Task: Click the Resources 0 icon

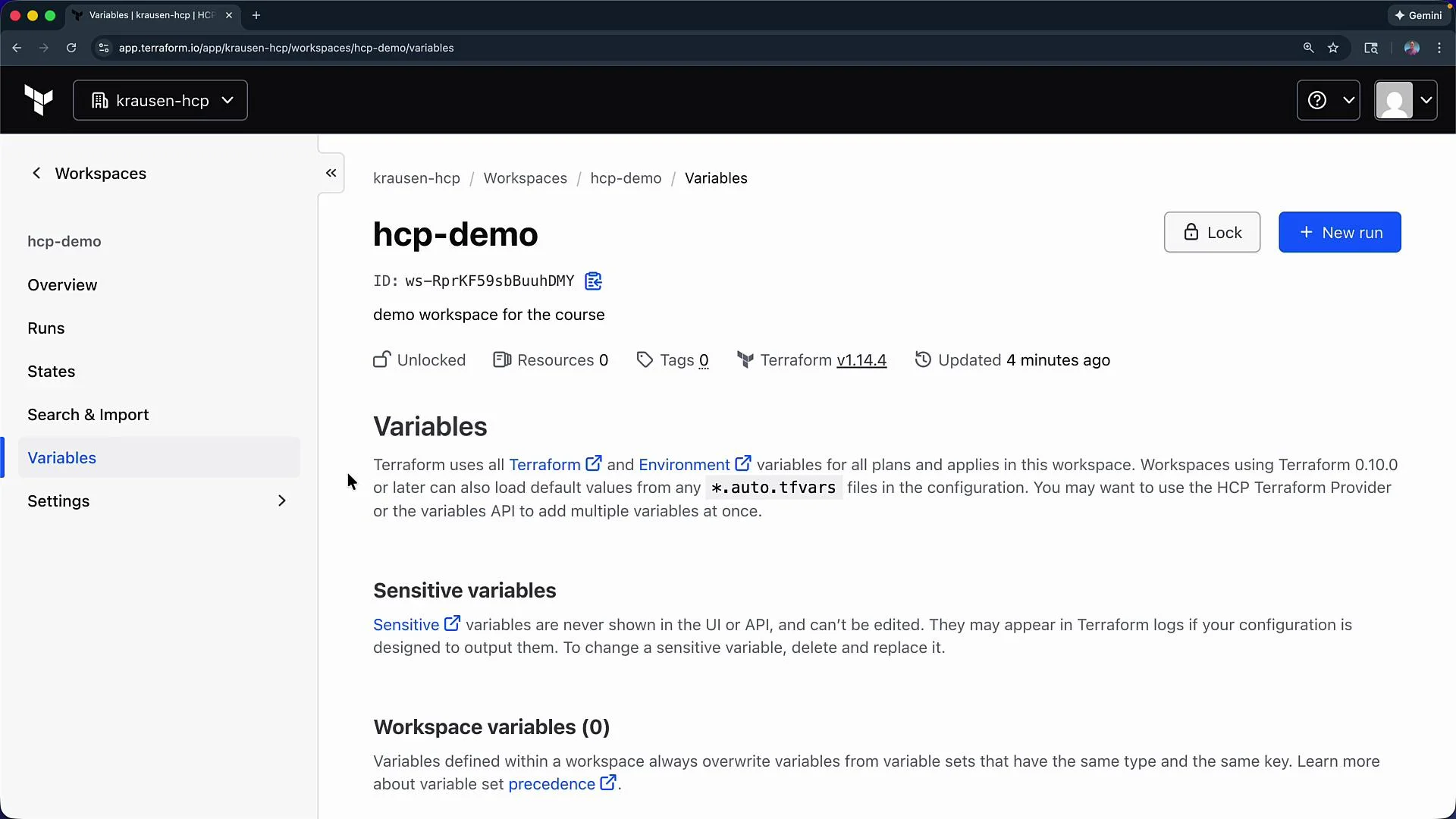Action: 502,359
